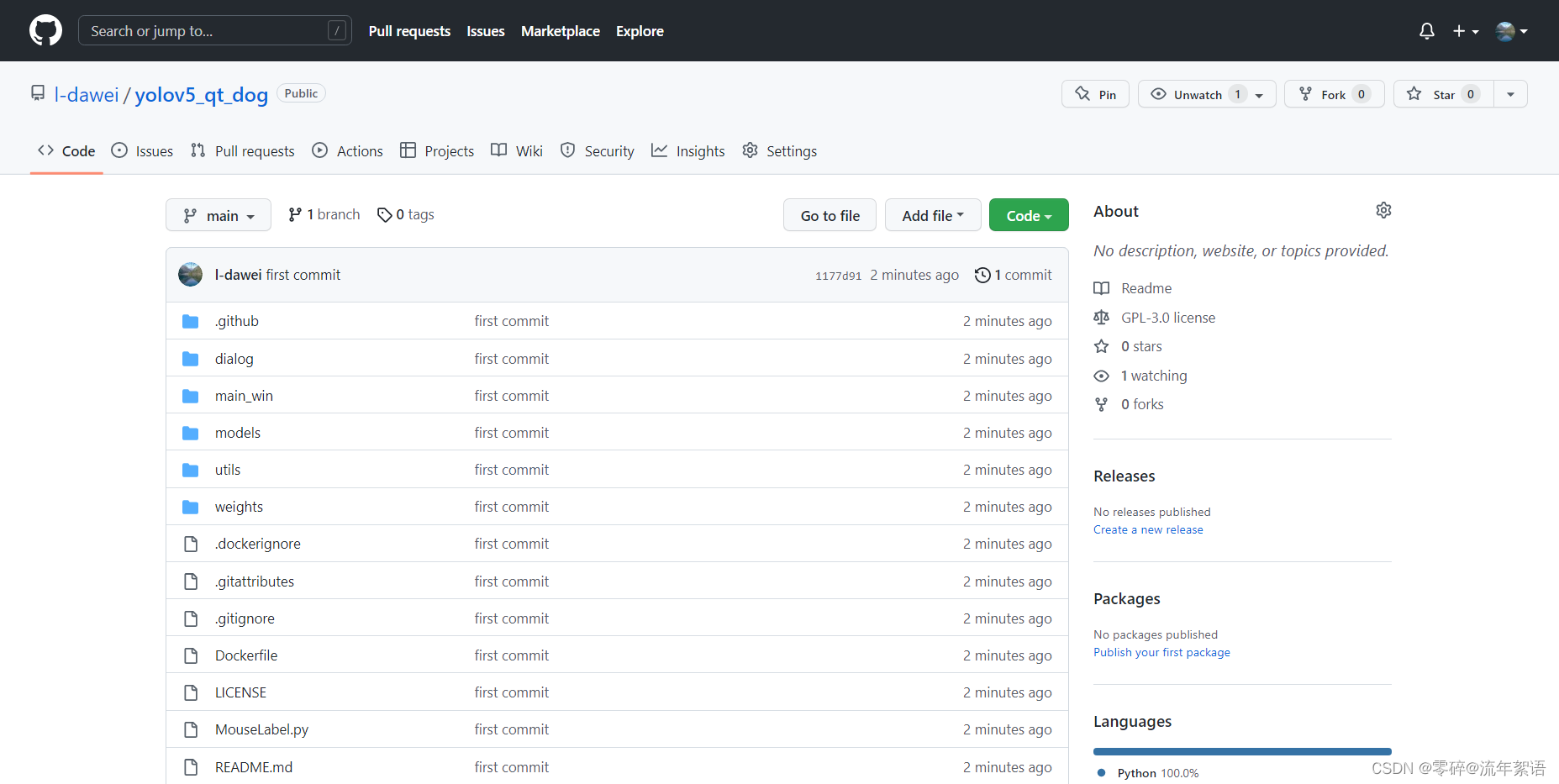Open the .gitignore file

coord(245,618)
